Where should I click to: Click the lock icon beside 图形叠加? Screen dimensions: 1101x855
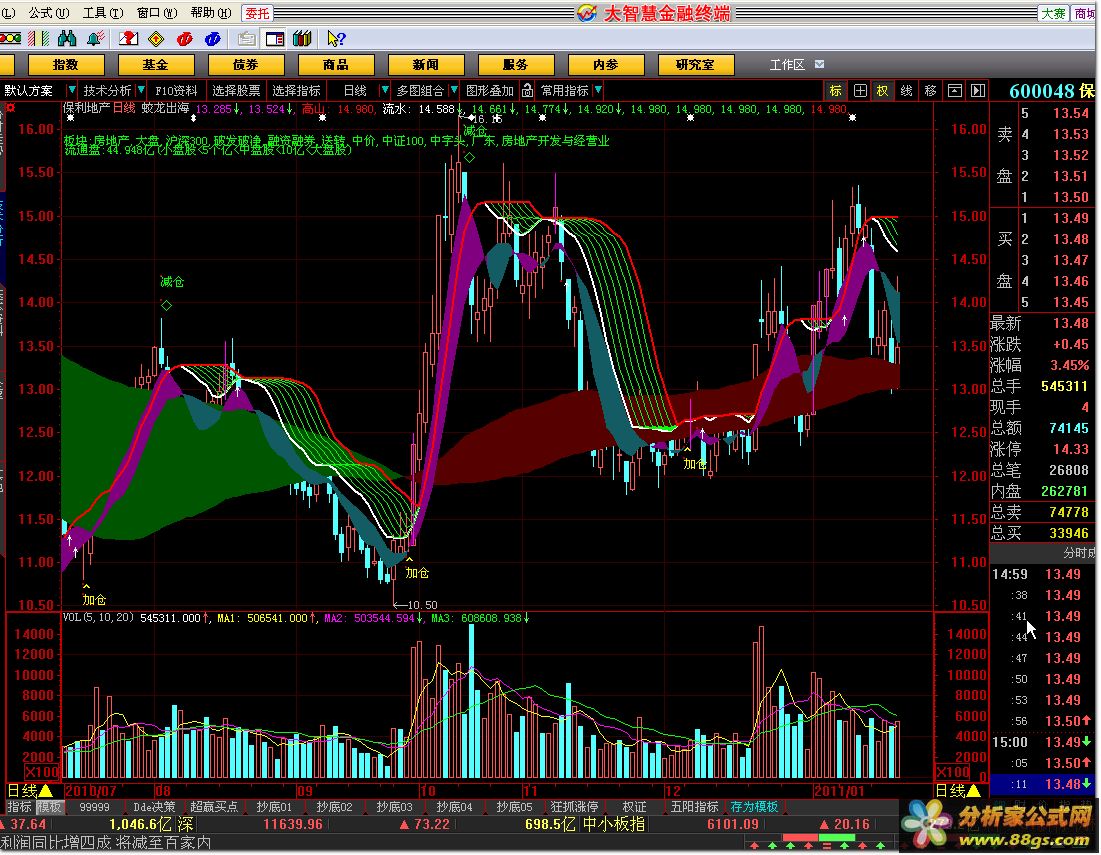click(x=527, y=90)
